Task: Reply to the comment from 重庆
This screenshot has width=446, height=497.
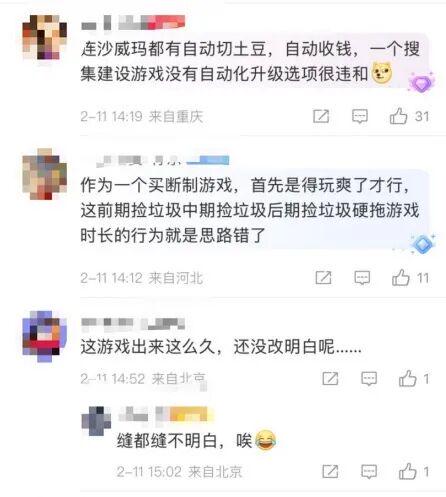Action: [360, 116]
